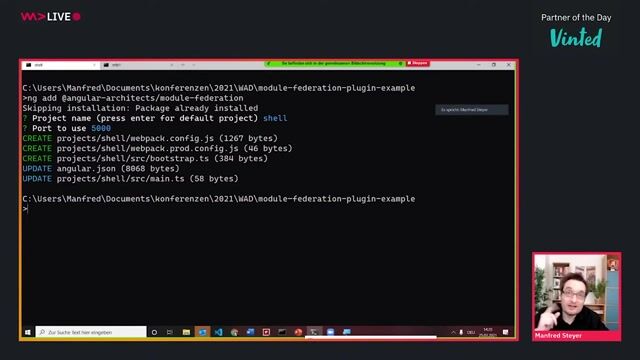Click 'shell' project name answer
This screenshot has width=640, height=360.
coord(275,118)
